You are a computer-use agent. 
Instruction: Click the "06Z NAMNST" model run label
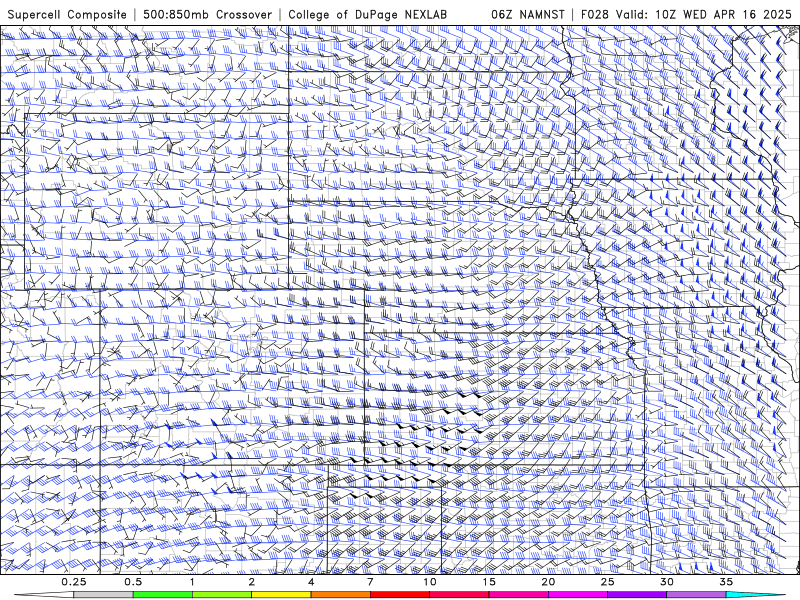pyautogui.click(x=528, y=14)
